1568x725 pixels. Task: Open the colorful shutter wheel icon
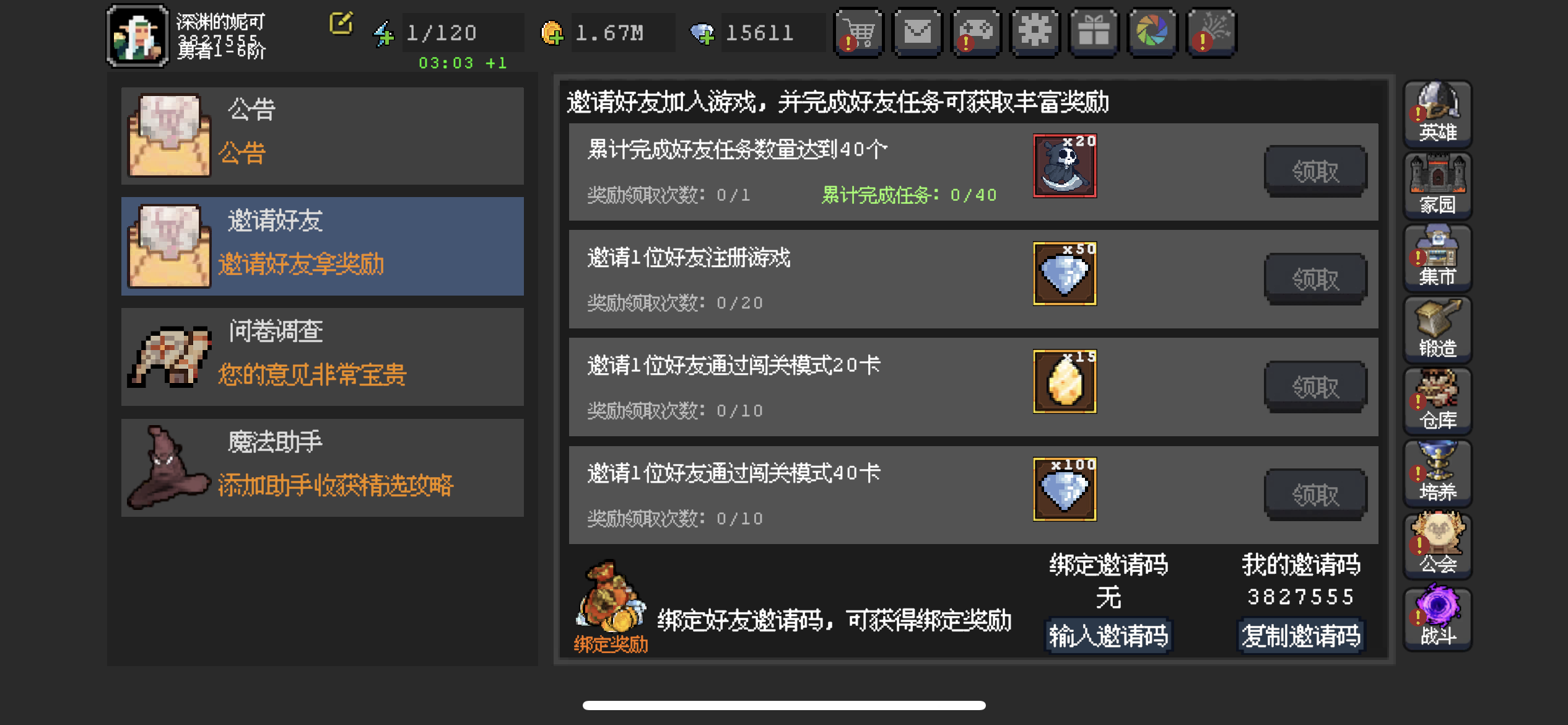[1152, 32]
